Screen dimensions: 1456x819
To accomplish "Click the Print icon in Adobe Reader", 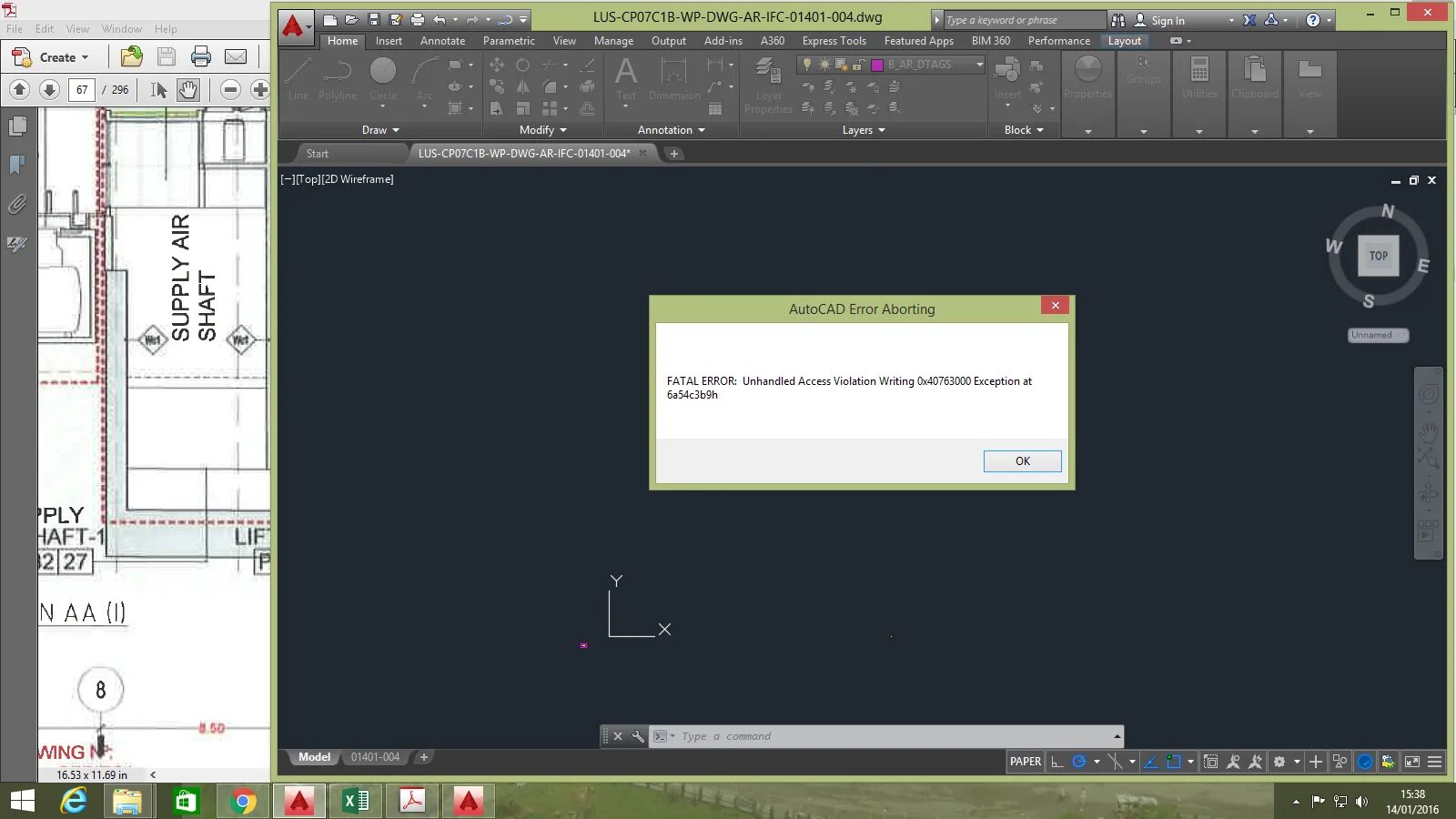I will 201,56.
